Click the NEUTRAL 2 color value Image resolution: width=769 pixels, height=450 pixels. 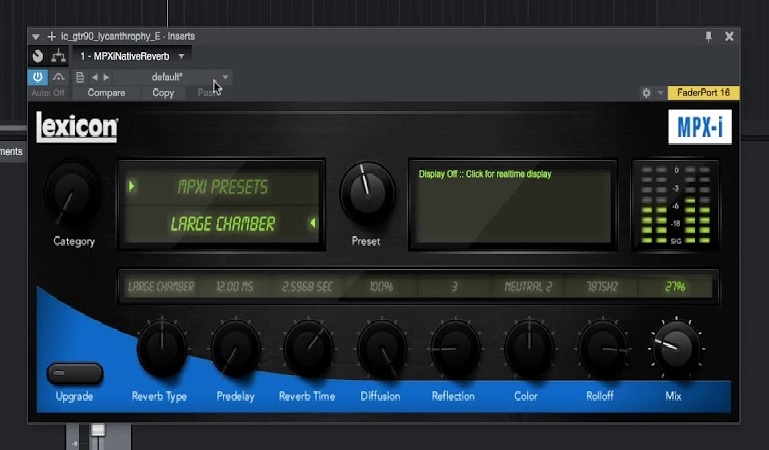point(528,287)
